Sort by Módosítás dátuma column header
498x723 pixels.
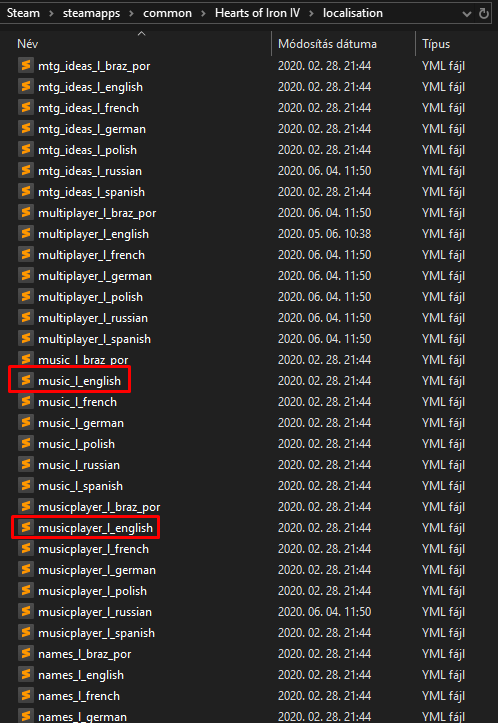[x=327, y=44]
